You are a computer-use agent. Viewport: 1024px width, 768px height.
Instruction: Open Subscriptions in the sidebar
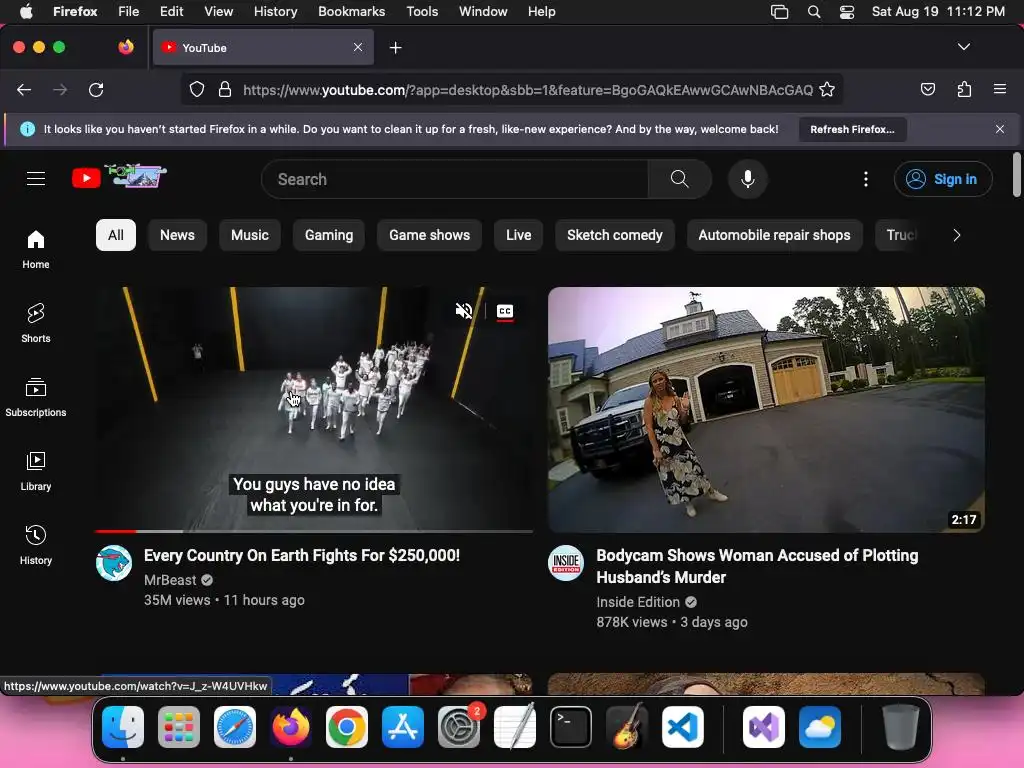tap(36, 397)
